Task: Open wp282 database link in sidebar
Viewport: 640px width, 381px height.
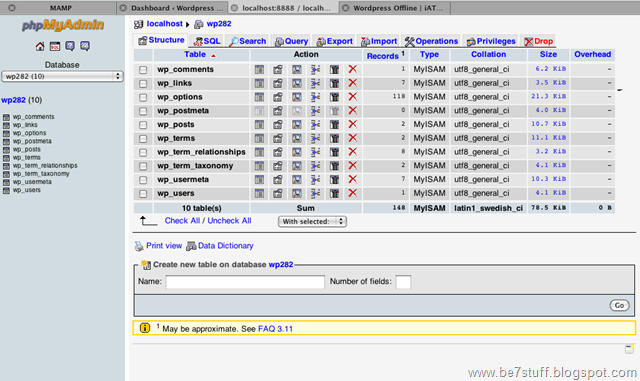Action: tap(13, 100)
